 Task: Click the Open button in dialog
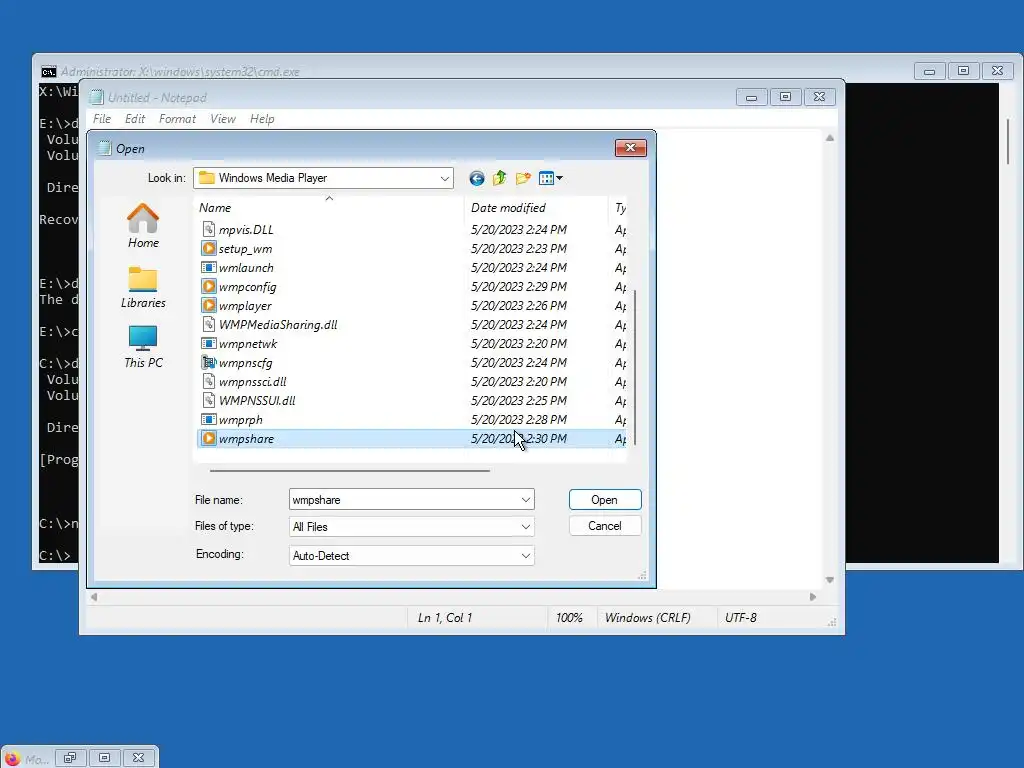tap(605, 500)
